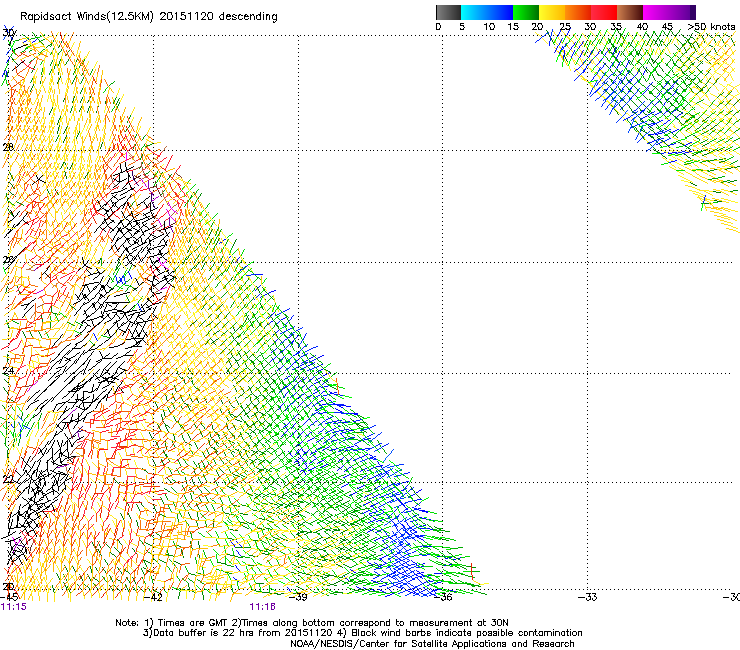The height and width of the screenshot is (650, 740).
Task: Select the green 15-20 knots legend segment
Action: (526, 12)
